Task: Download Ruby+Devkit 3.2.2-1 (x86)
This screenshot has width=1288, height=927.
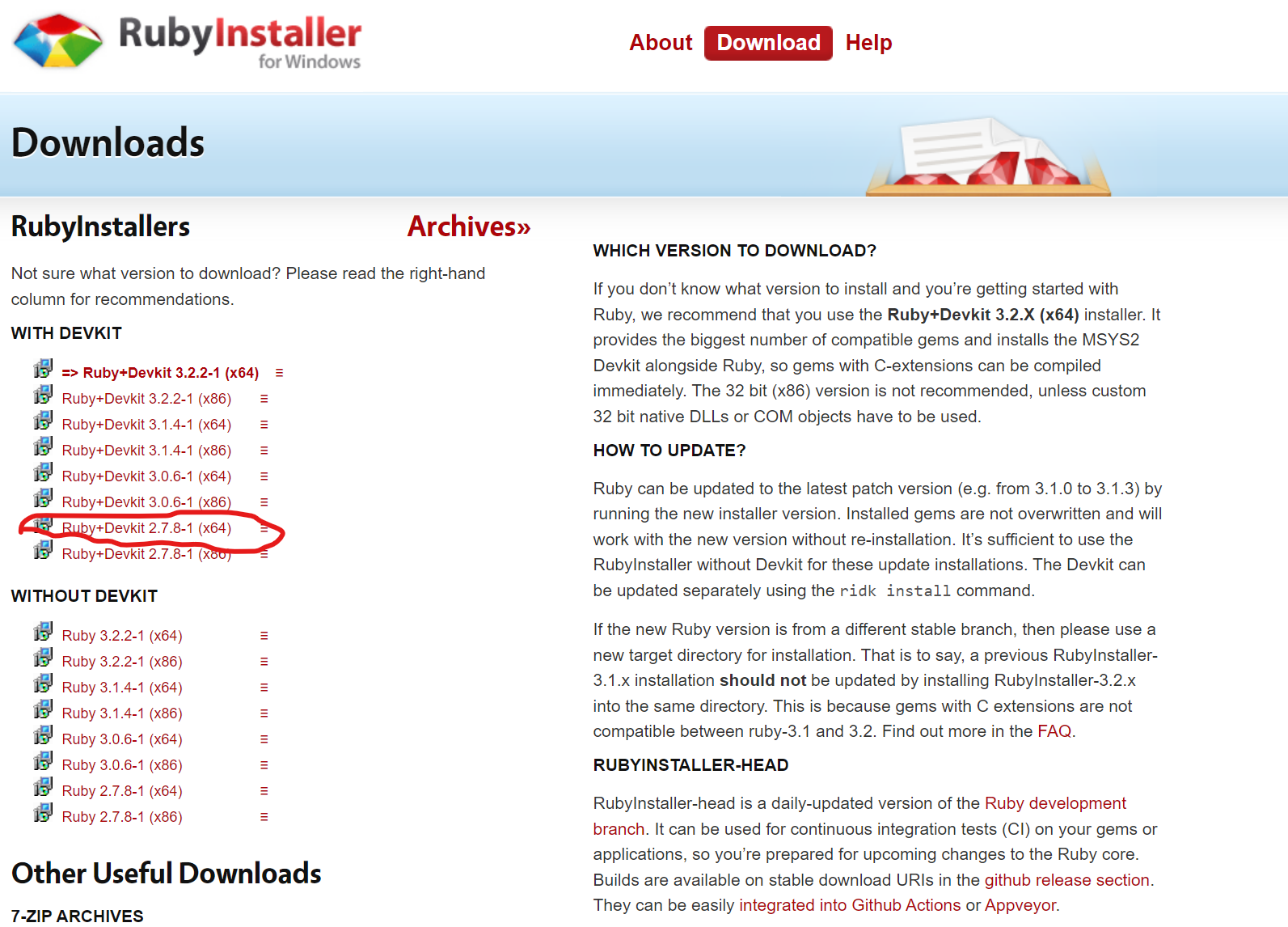Action: tap(146, 399)
